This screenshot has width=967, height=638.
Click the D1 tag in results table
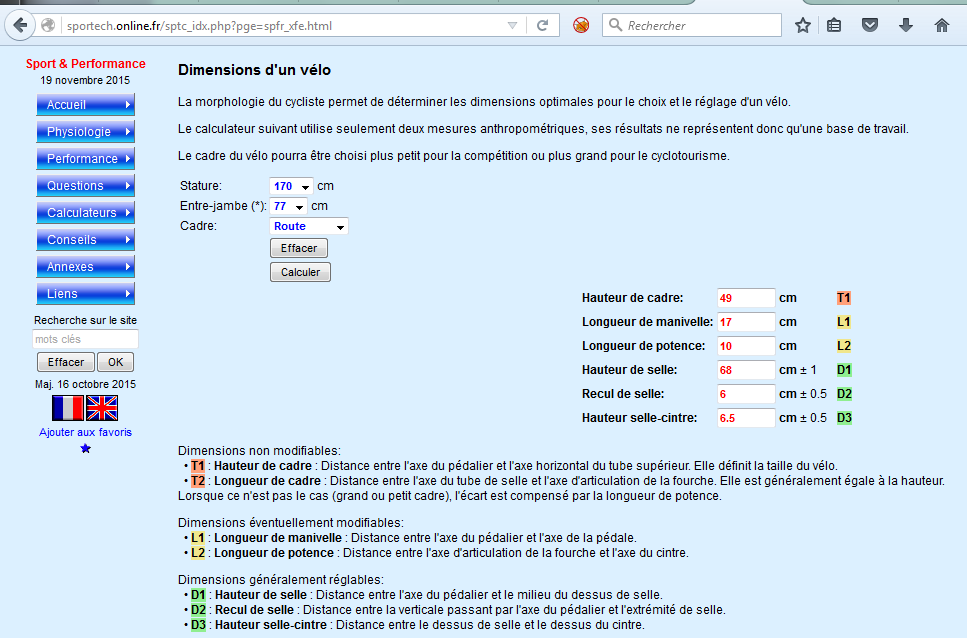pyautogui.click(x=844, y=370)
